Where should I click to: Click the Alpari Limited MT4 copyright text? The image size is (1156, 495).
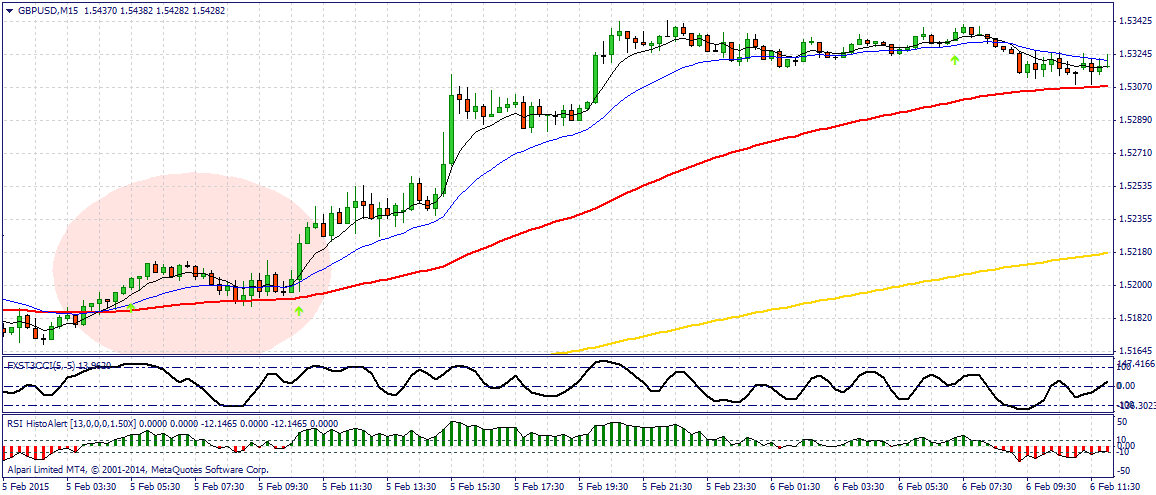(x=137, y=469)
